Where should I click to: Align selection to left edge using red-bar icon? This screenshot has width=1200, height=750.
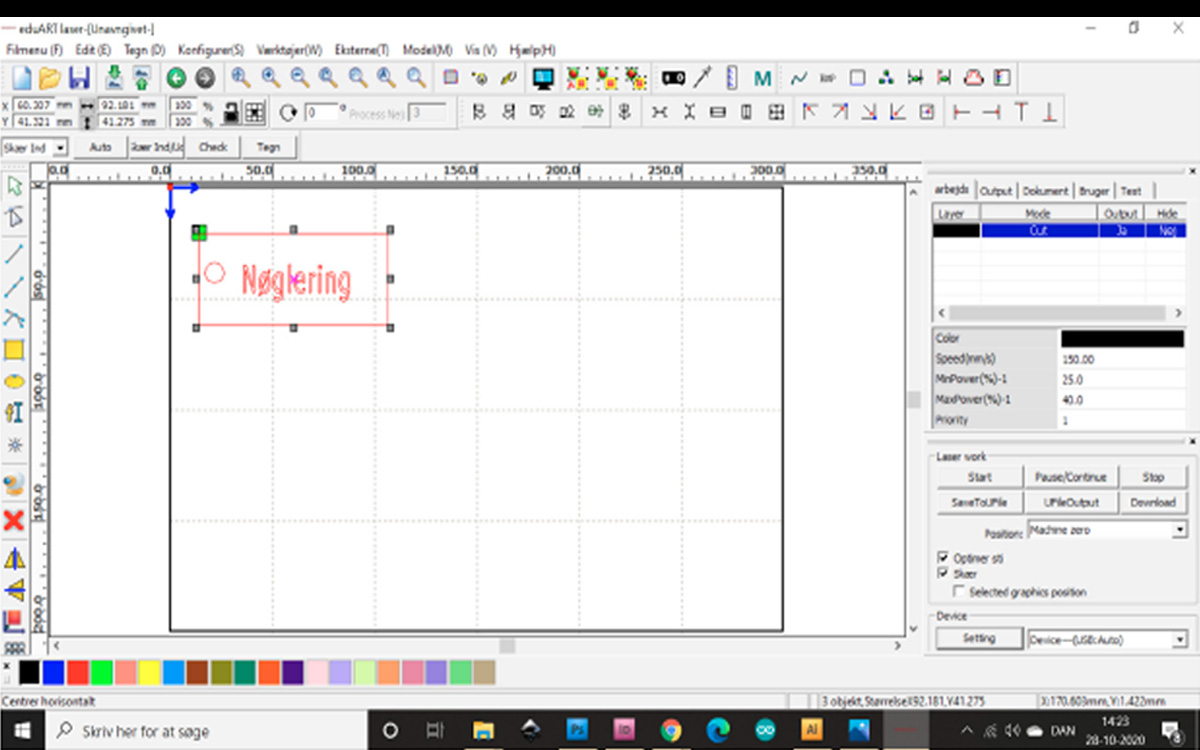click(962, 112)
